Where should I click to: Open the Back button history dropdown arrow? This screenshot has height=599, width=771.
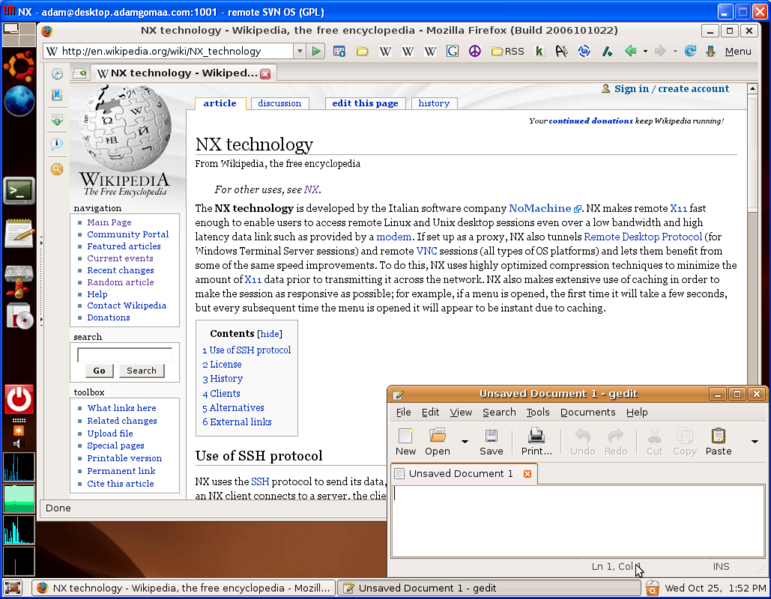click(645, 51)
